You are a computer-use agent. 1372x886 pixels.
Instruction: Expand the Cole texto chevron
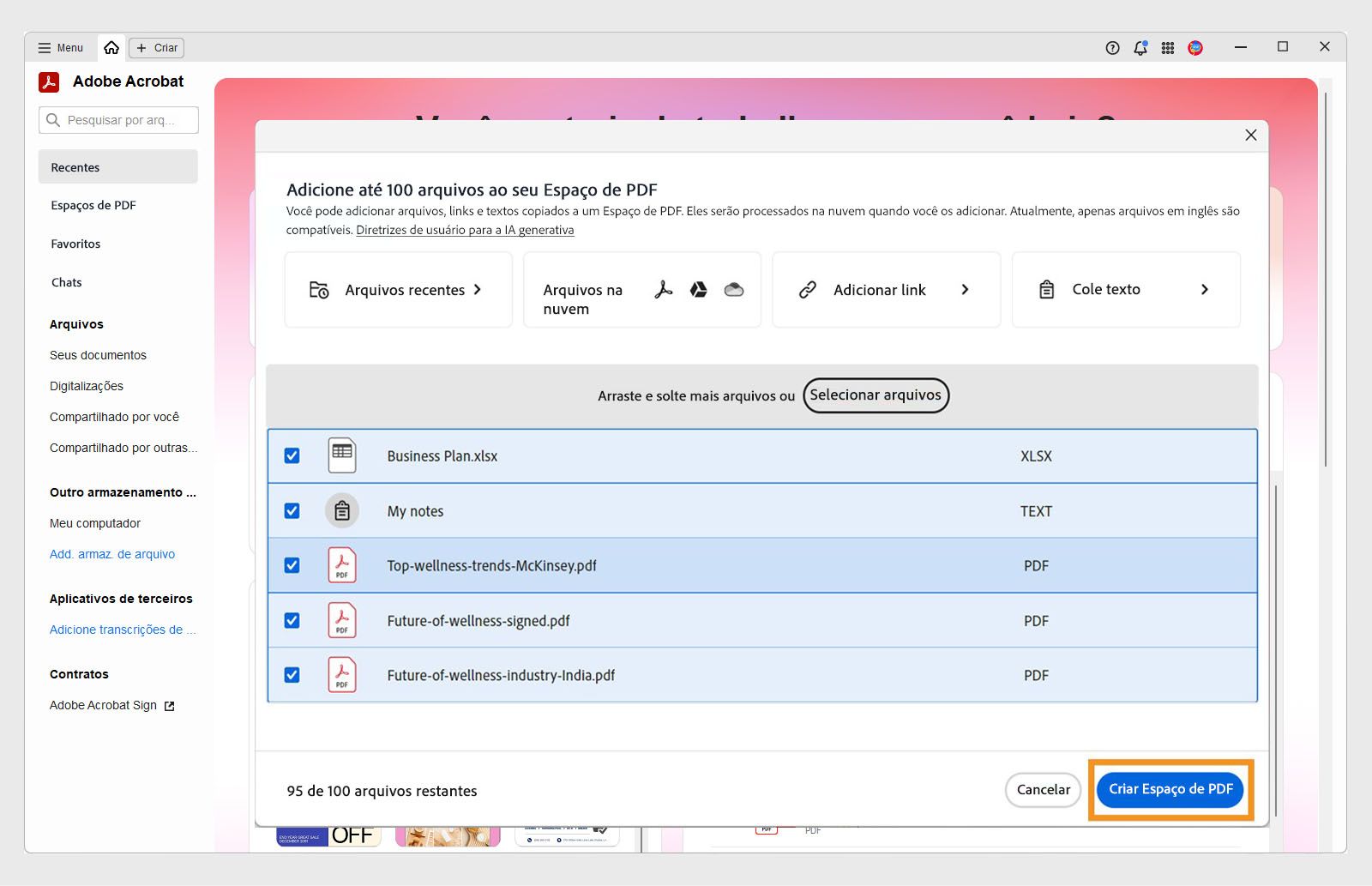(1206, 290)
